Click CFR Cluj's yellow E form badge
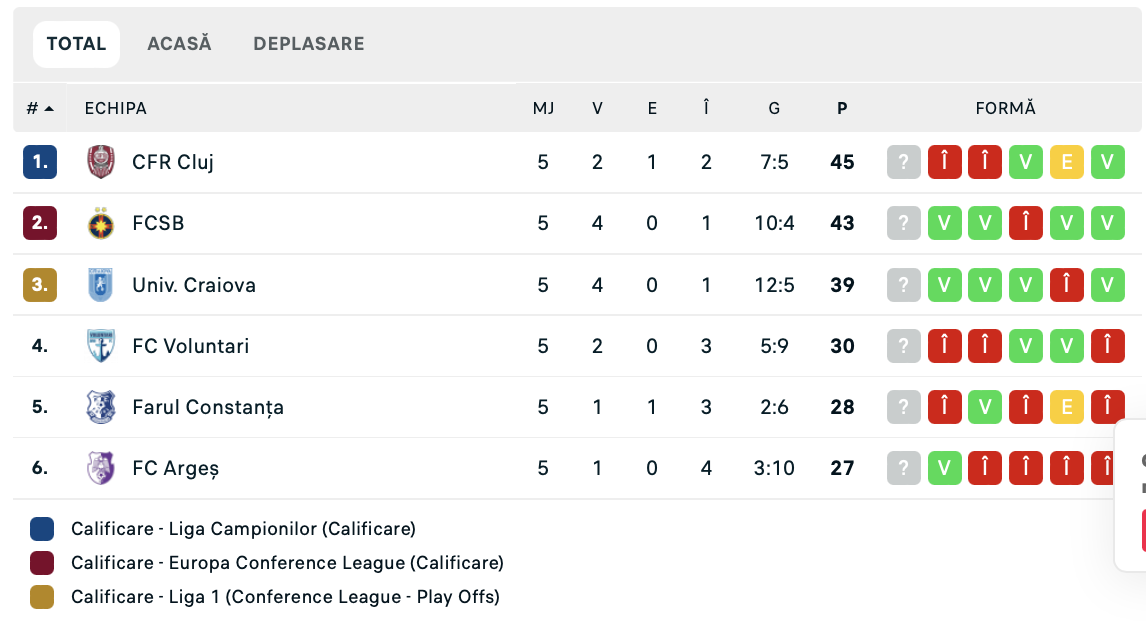Image resolution: width=1146 pixels, height=625 pixels. click(1066, 162)
